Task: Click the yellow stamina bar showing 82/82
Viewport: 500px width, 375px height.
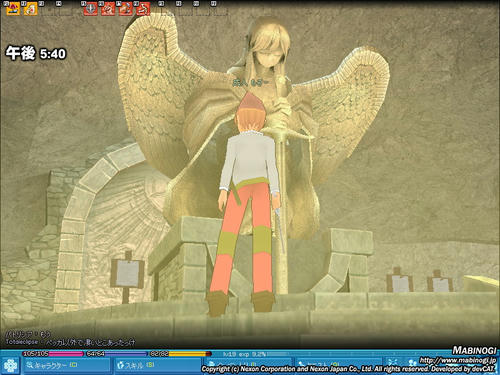Action: [180, 354]
